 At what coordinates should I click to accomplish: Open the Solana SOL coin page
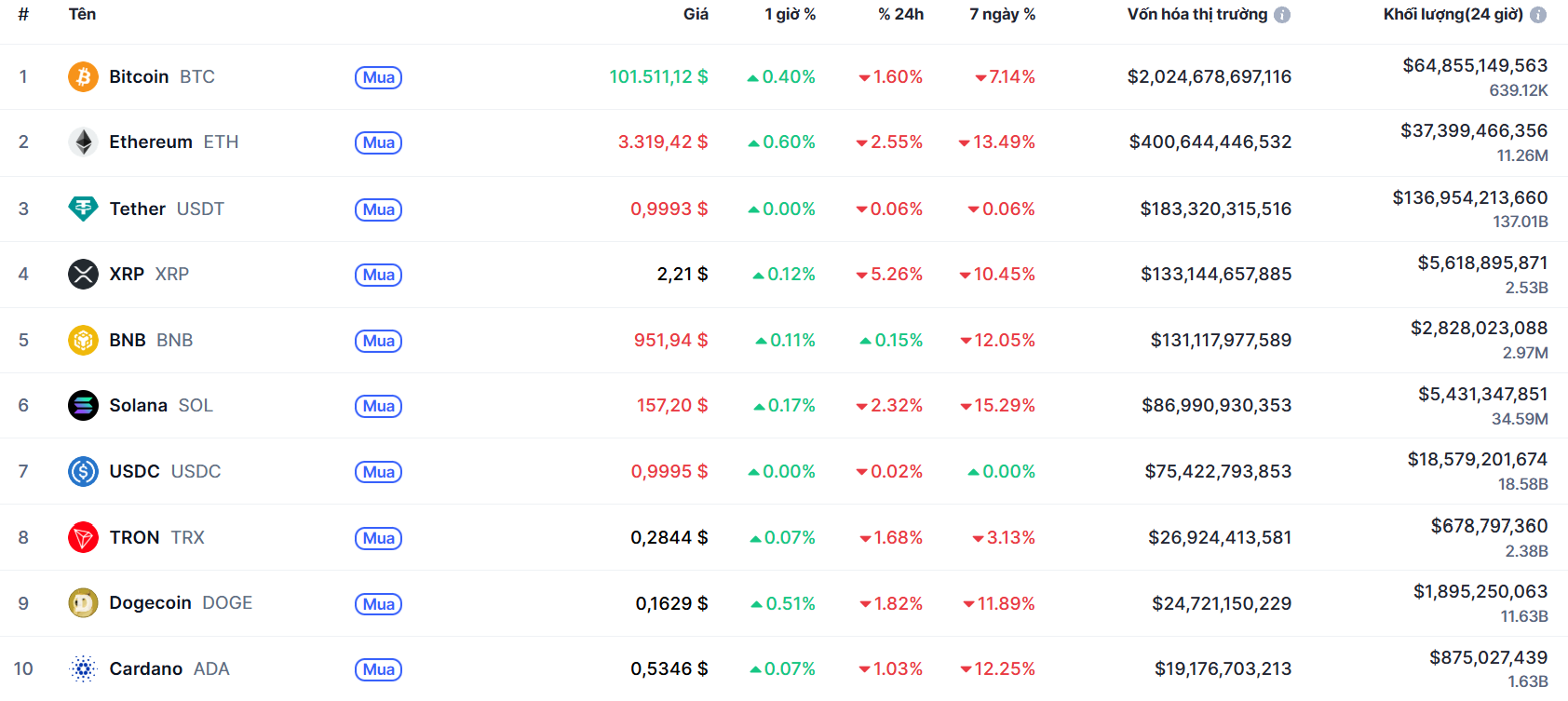(139, 405)
